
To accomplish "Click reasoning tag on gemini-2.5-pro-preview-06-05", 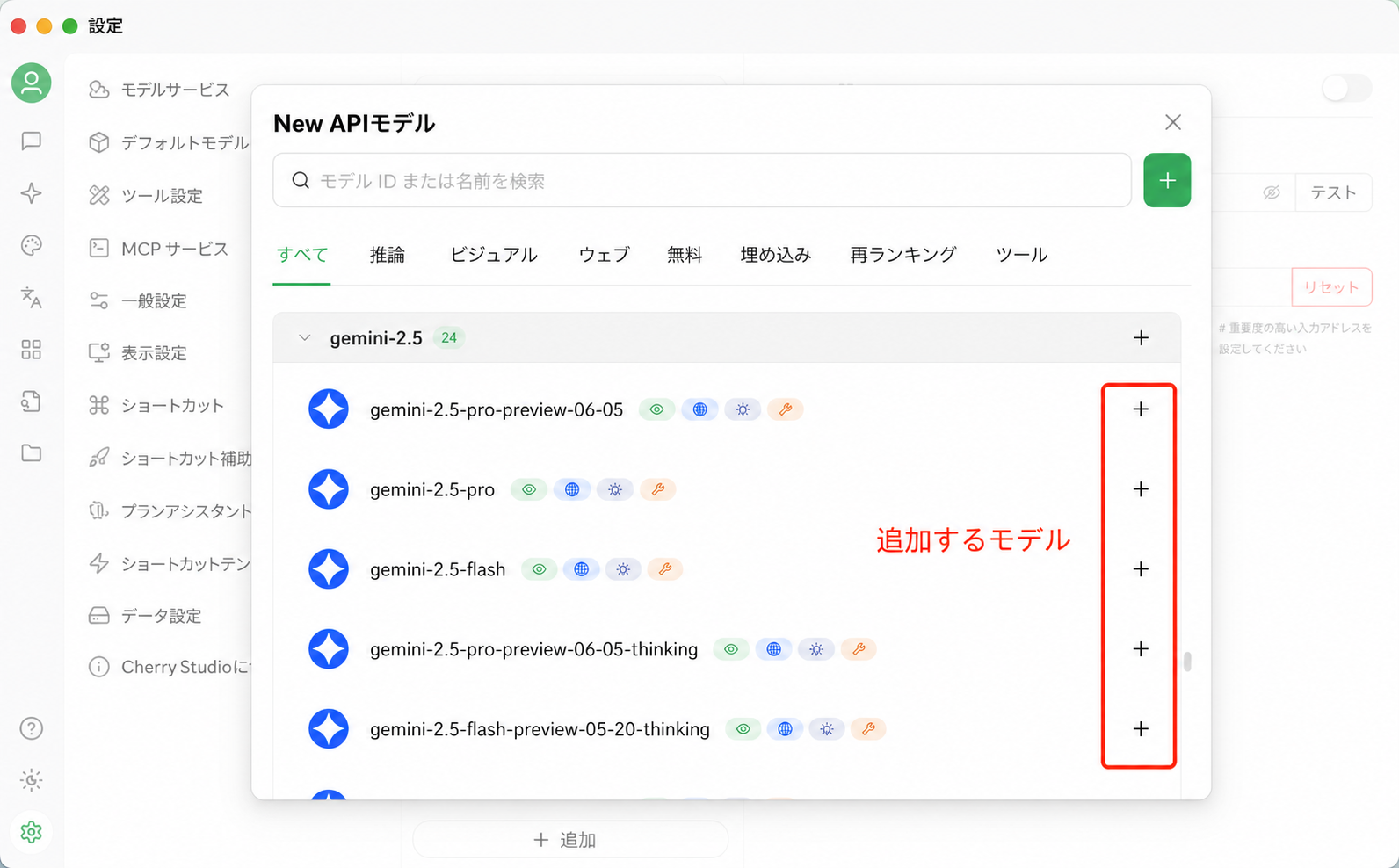I will tap(743, 409).
